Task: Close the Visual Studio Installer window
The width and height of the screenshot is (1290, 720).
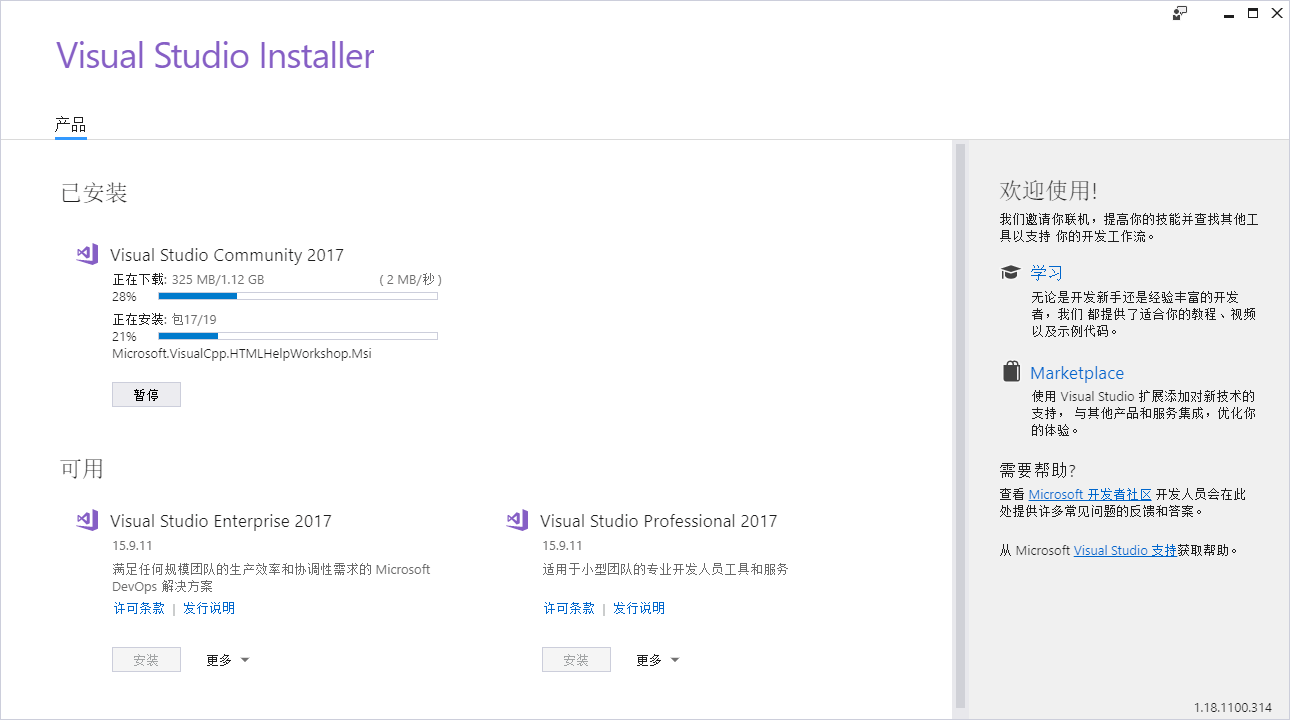Action: point(1277,13)
